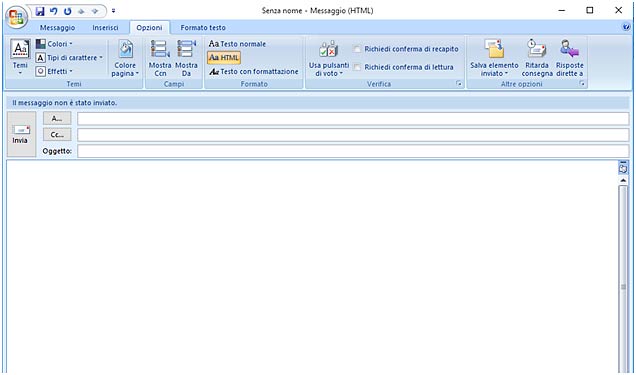Click the unsent message info bar
This screenshot has width=636, height=375.
(x=318, y=103)
